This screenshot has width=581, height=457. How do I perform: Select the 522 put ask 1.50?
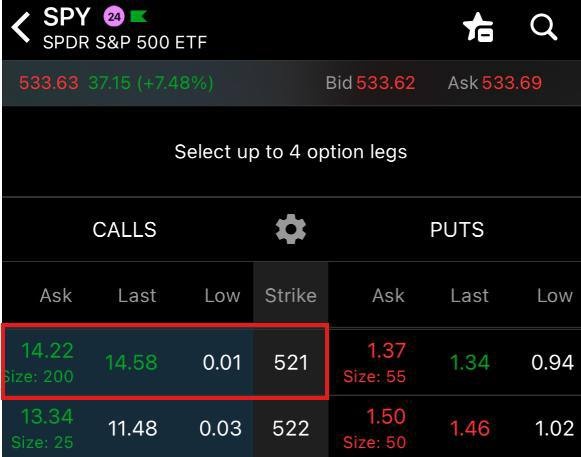coord(374,428)
